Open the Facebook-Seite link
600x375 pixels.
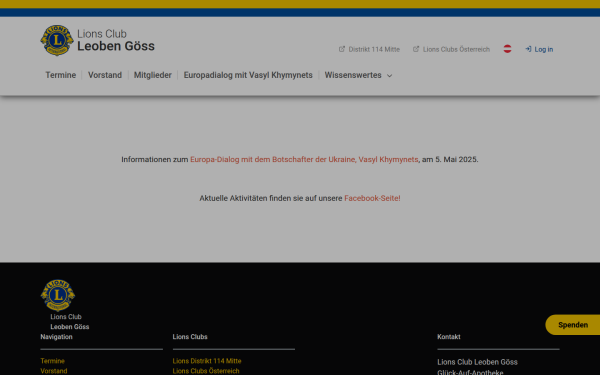coord(372,198)
